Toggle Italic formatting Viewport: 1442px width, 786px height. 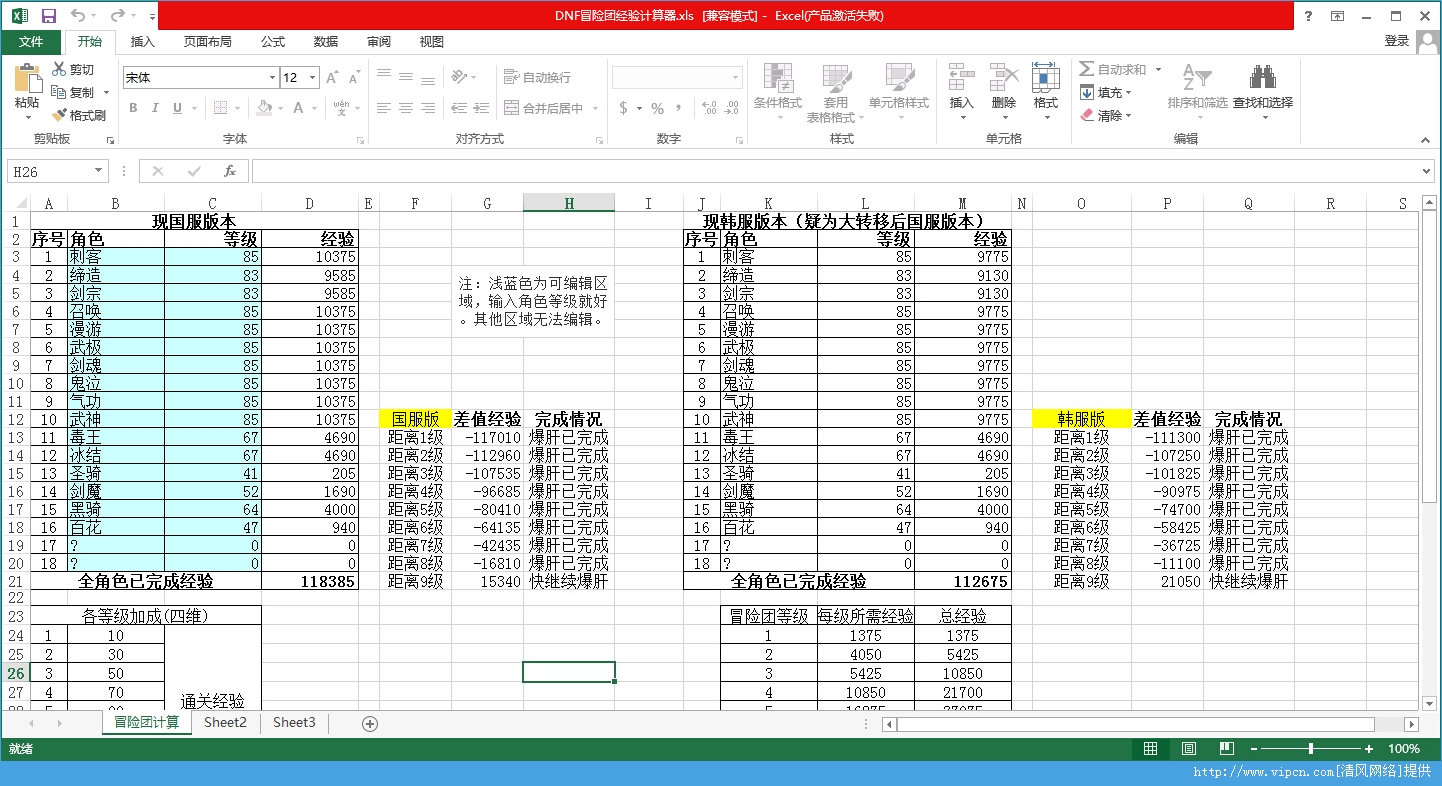(155, 108)
